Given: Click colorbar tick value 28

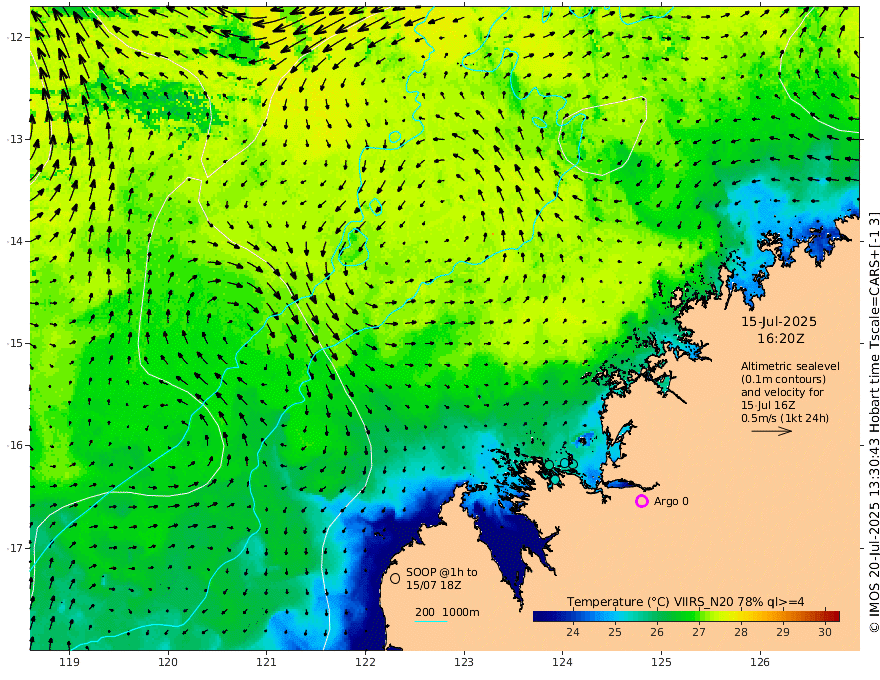Looking at the screenshot, I should (x=741, y=632).
